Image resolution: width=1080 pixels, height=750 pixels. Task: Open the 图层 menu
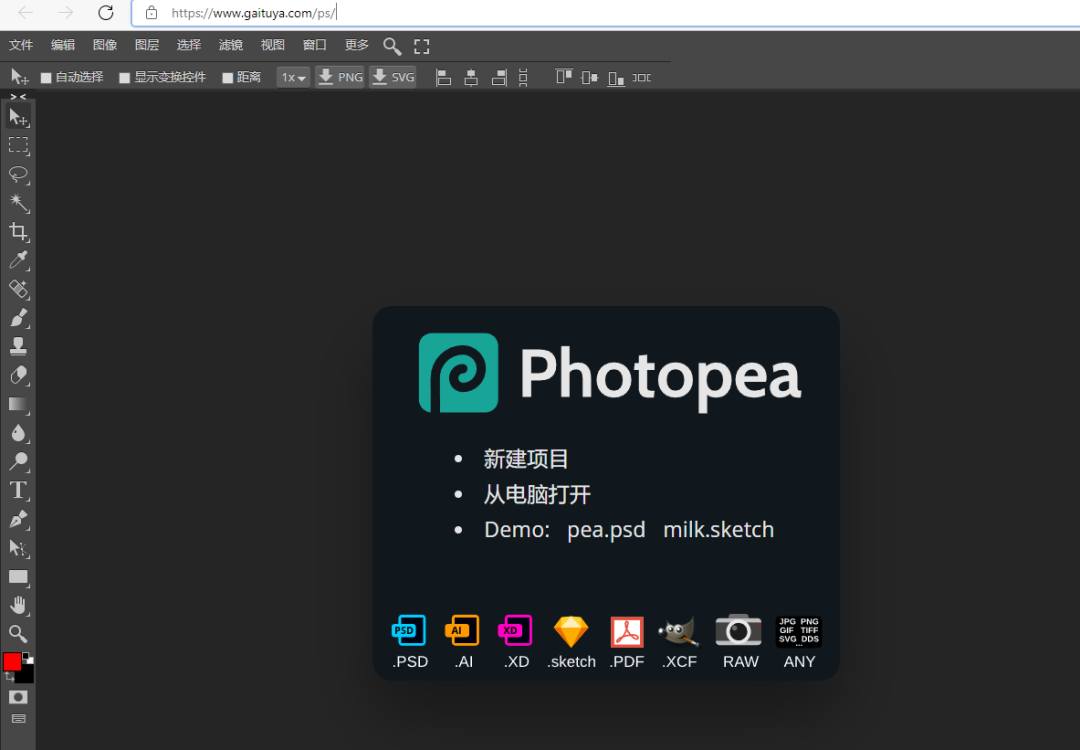click(147, 45)
